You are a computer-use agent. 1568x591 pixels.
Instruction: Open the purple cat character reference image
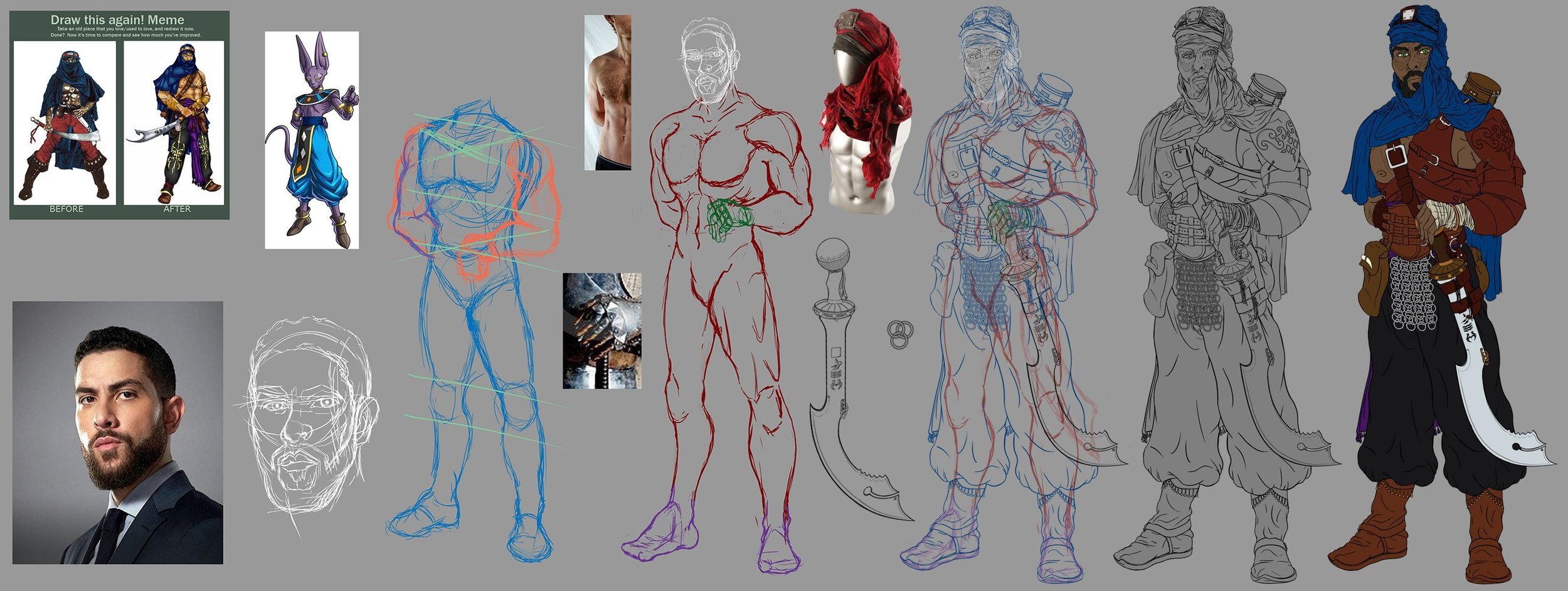312,140
